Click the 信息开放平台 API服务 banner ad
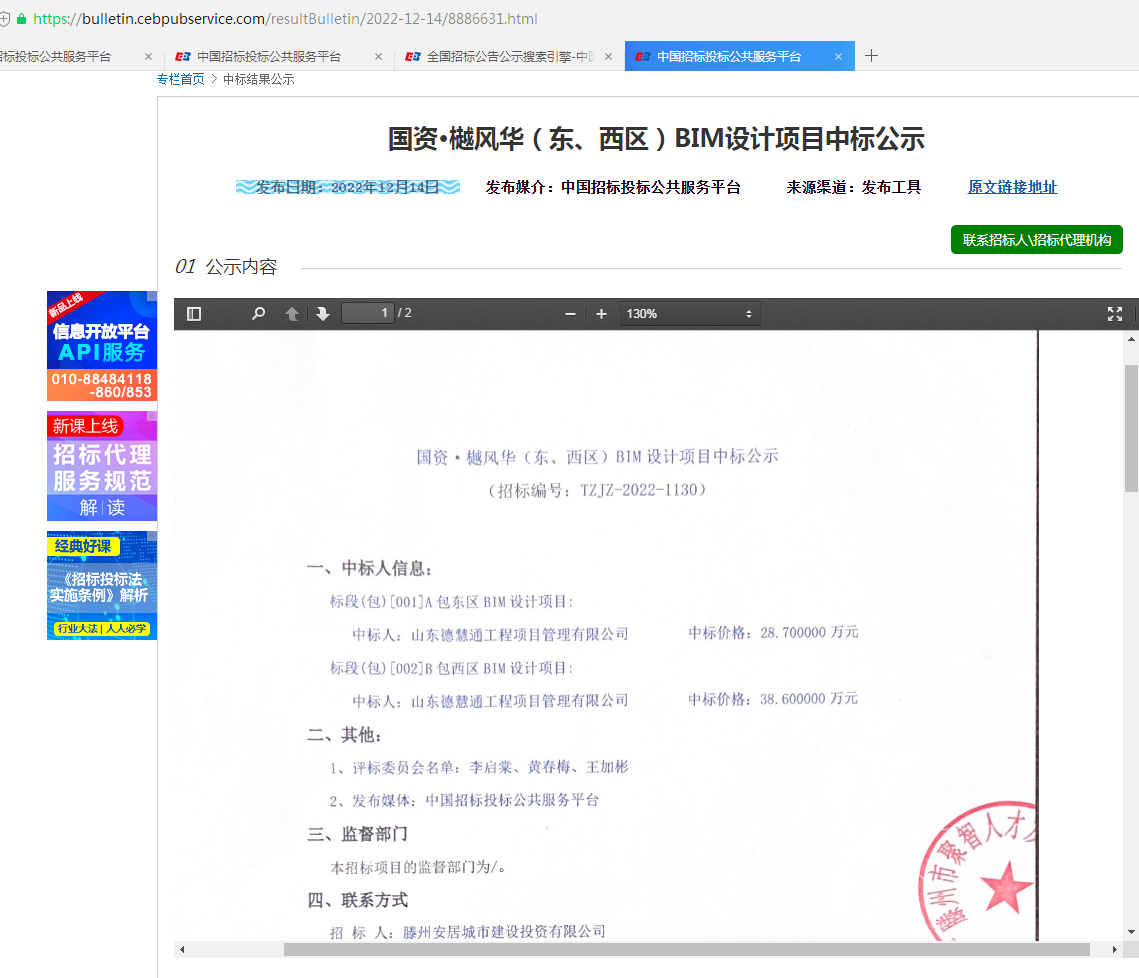Image resolution: width=1139 pixels, height=978 pixels. 101,346
